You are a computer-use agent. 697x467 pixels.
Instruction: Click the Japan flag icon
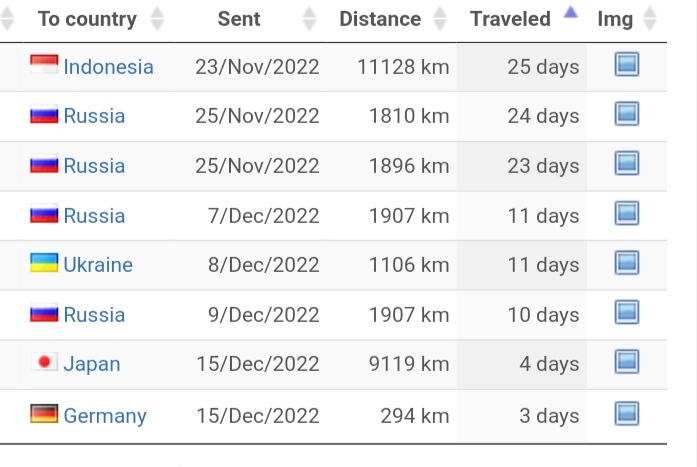(x=44, y=362)
